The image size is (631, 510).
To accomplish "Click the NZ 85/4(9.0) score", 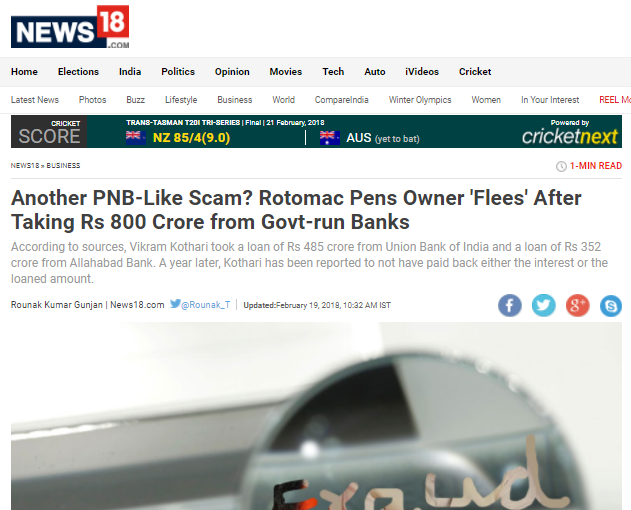I will click(191, 138).
